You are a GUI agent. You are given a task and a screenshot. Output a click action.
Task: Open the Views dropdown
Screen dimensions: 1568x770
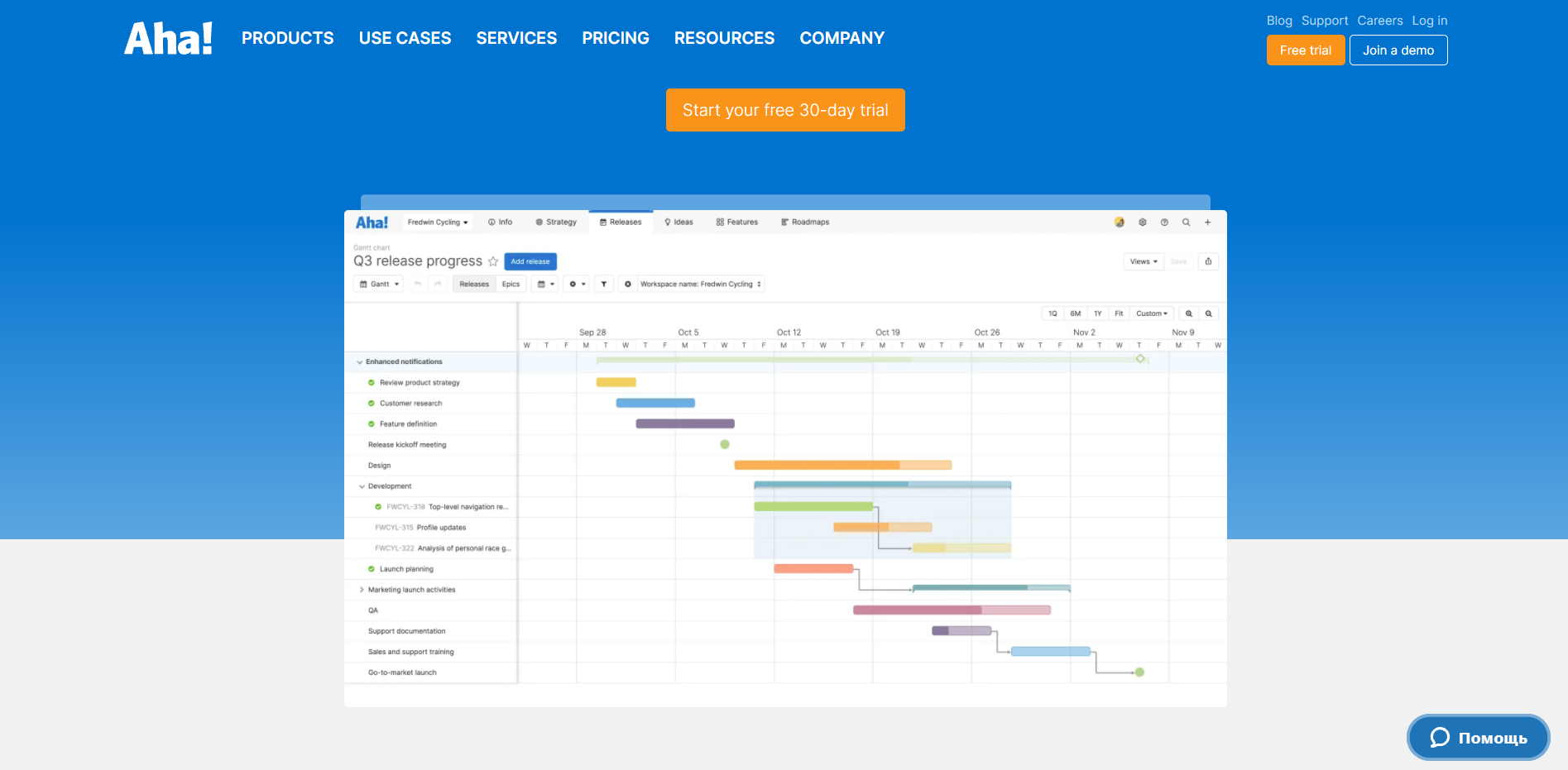point(1144,261)
